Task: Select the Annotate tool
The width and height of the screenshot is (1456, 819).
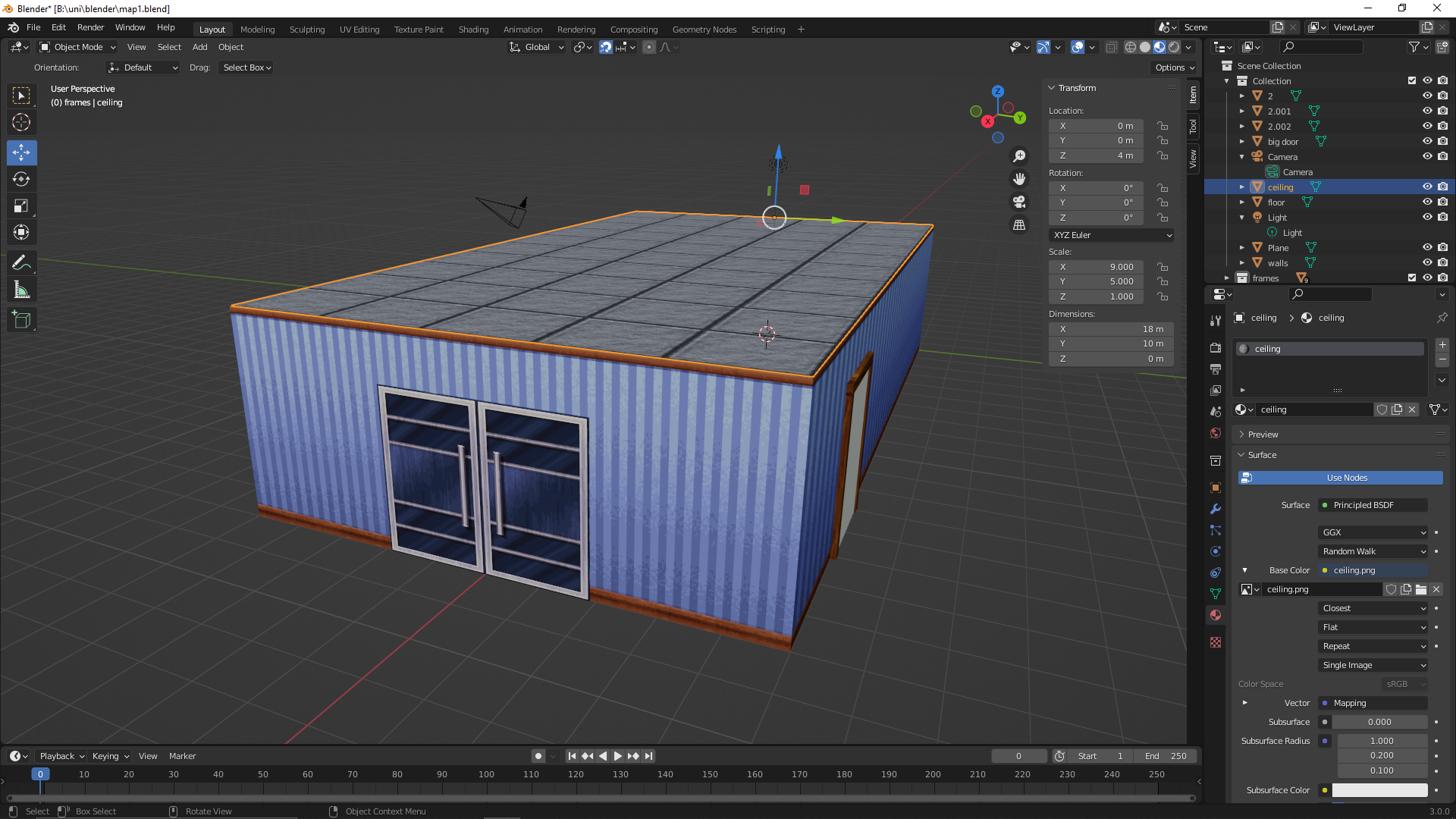Action: [21, 262]
